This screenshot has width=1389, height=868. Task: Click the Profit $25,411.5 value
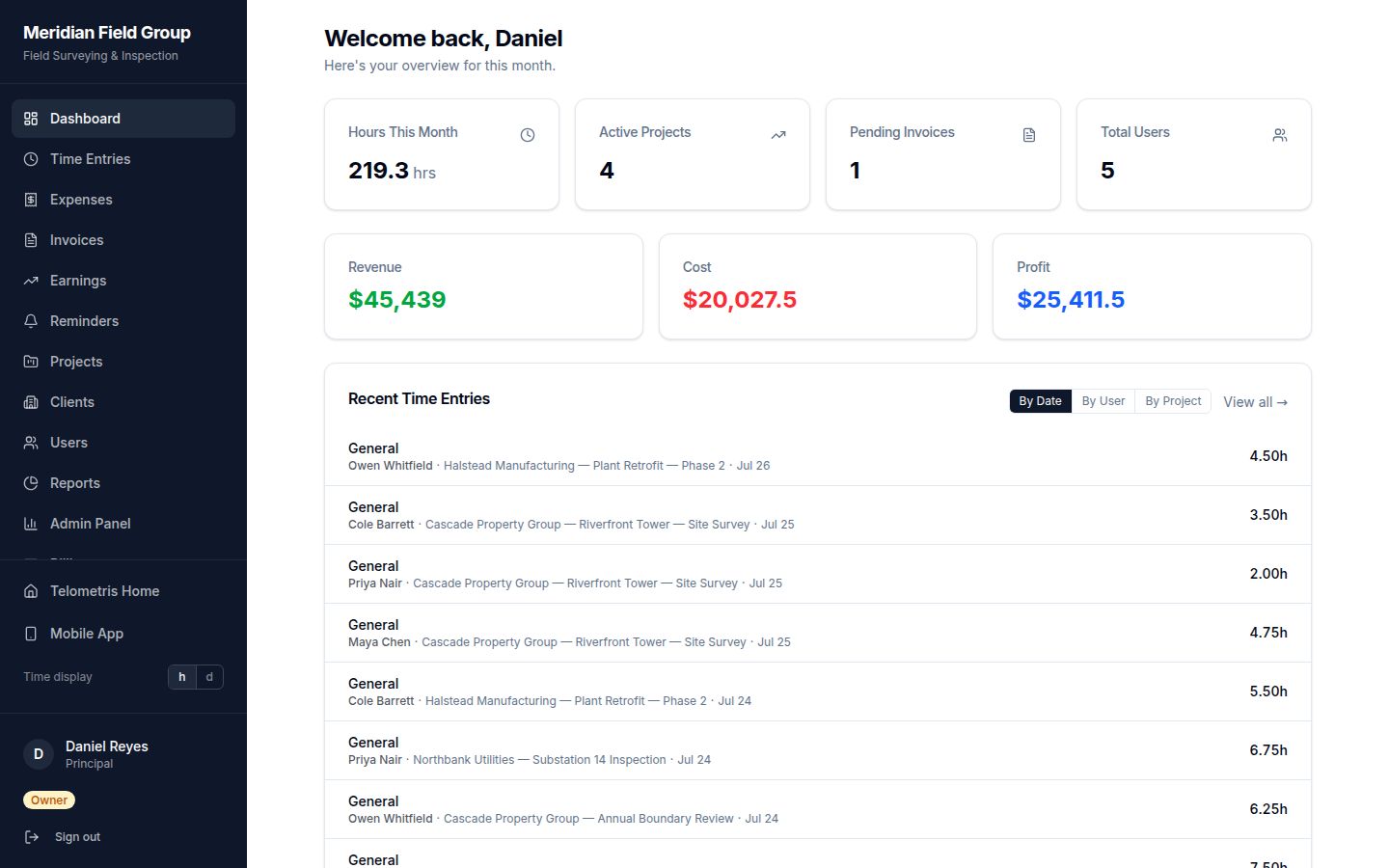[1071, 300]
